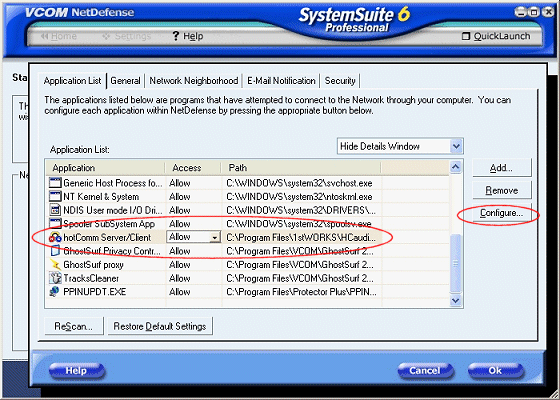
Task: Click the NT Kernel & System row icon
Action: (55, 197)
